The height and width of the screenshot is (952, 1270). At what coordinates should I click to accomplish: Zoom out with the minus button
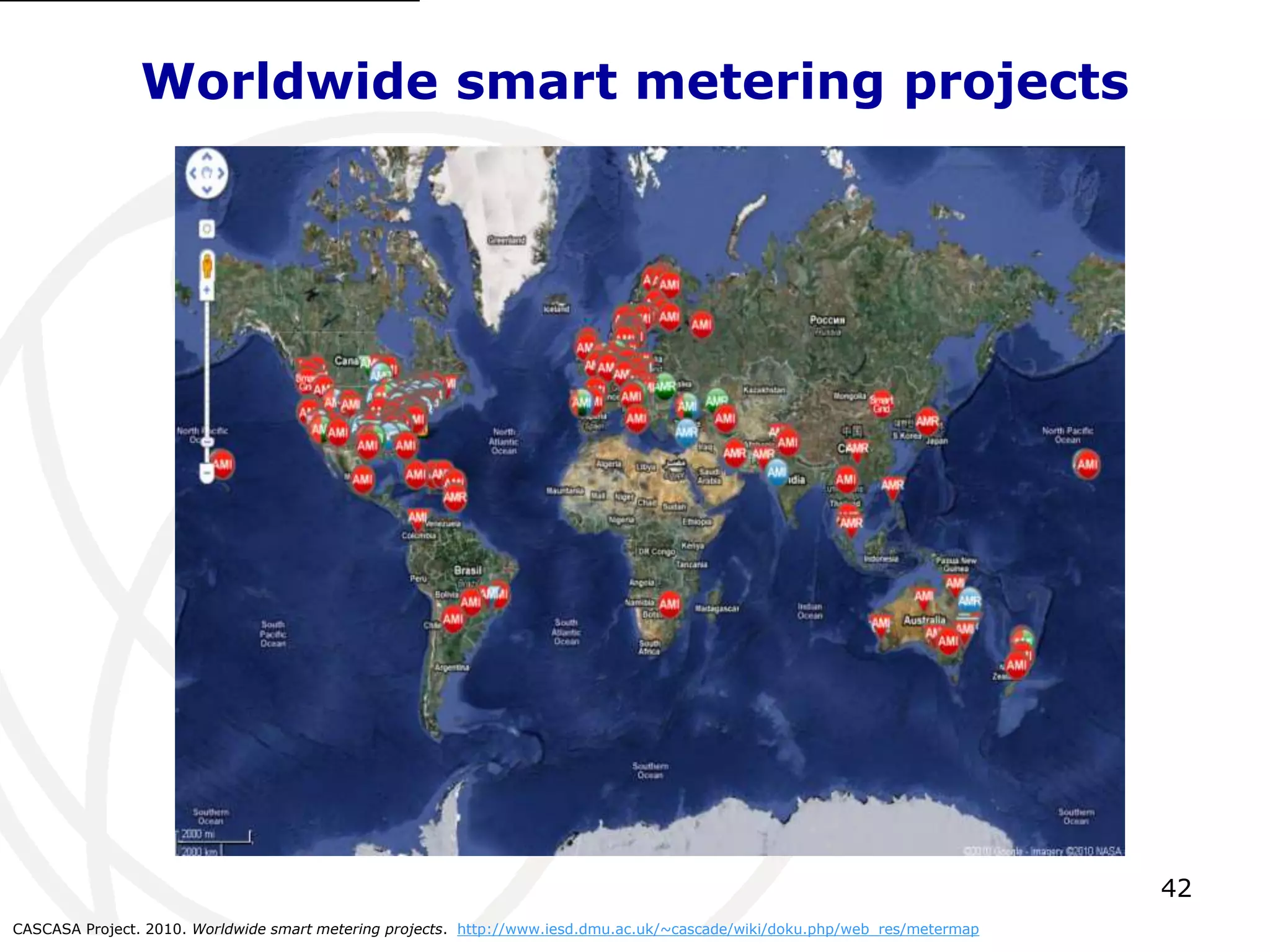point(207,474)
